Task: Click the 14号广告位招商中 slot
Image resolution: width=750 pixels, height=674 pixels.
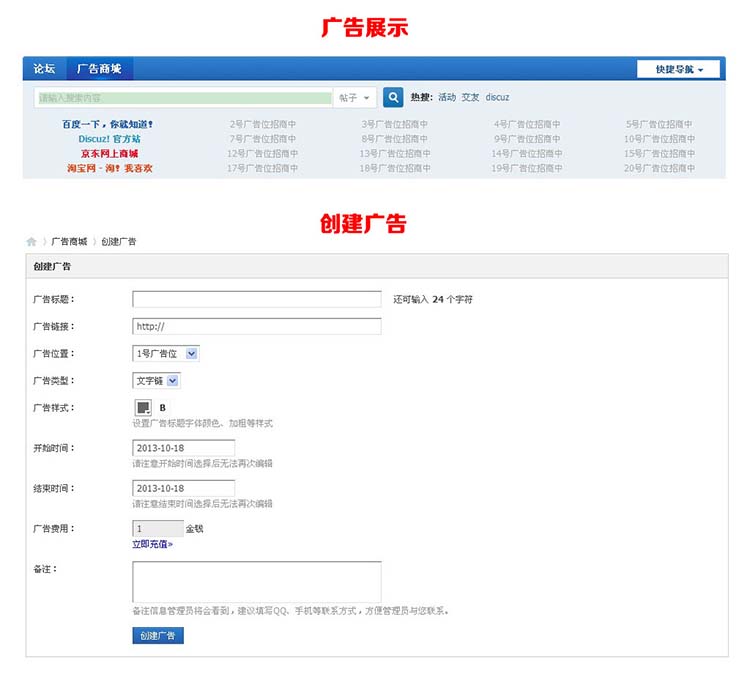Action: point(527,154)
